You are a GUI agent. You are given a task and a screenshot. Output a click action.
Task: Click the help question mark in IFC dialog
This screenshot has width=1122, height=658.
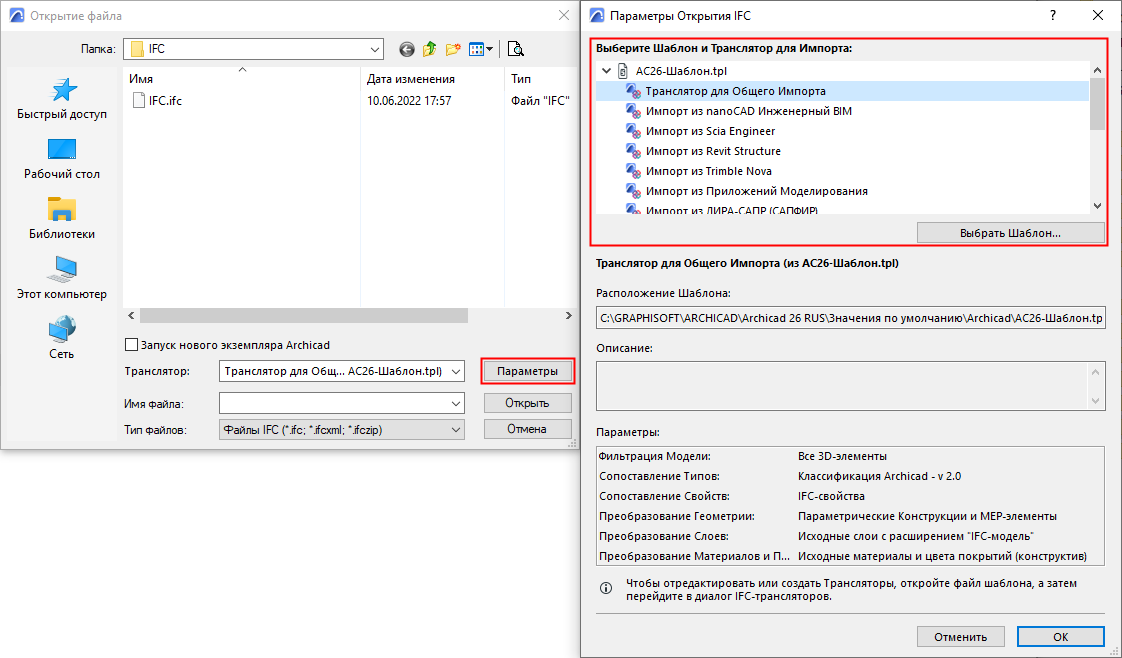[1053, 16]
